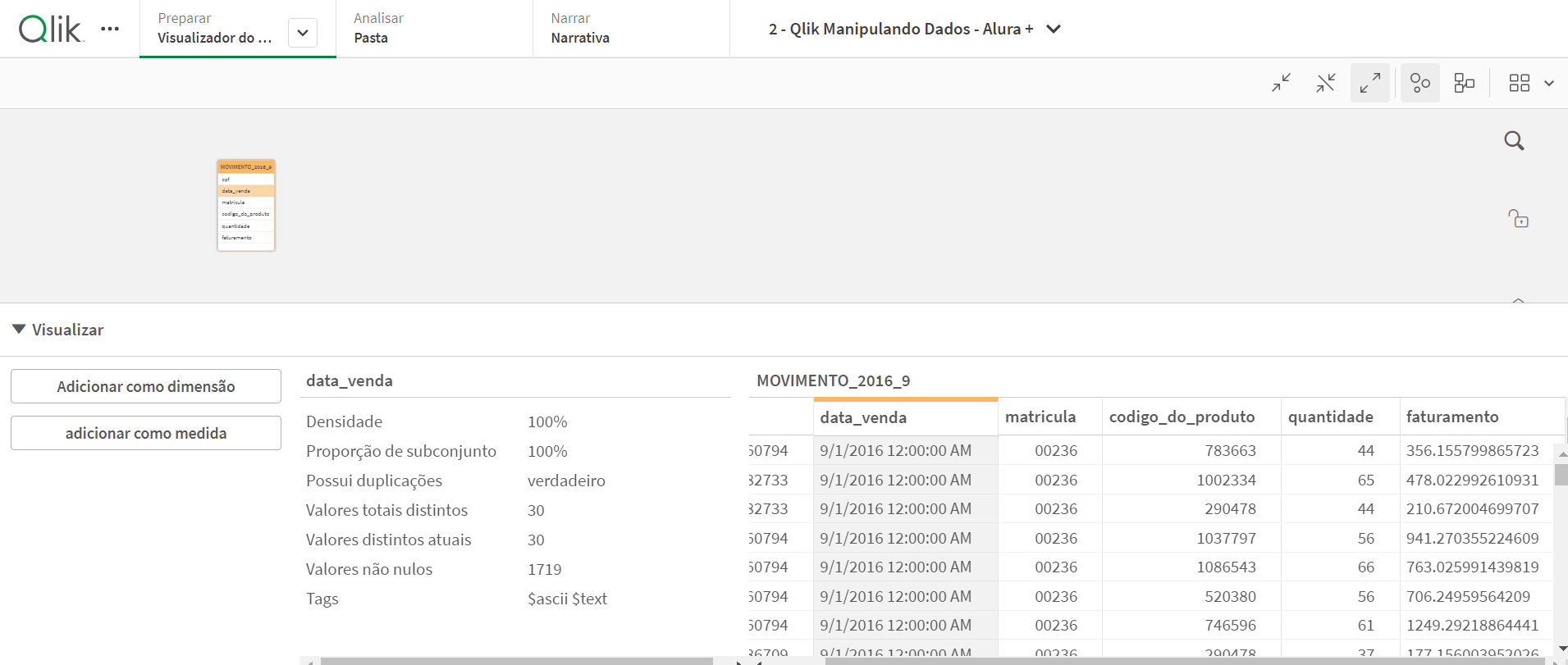Toggle source table view icon
This screenshot has width=1568, height=665.
(x=1465, y=83)
